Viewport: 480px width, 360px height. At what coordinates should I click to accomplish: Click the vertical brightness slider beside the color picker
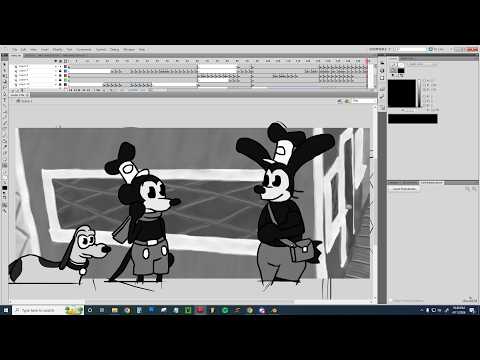click(419, 93)
